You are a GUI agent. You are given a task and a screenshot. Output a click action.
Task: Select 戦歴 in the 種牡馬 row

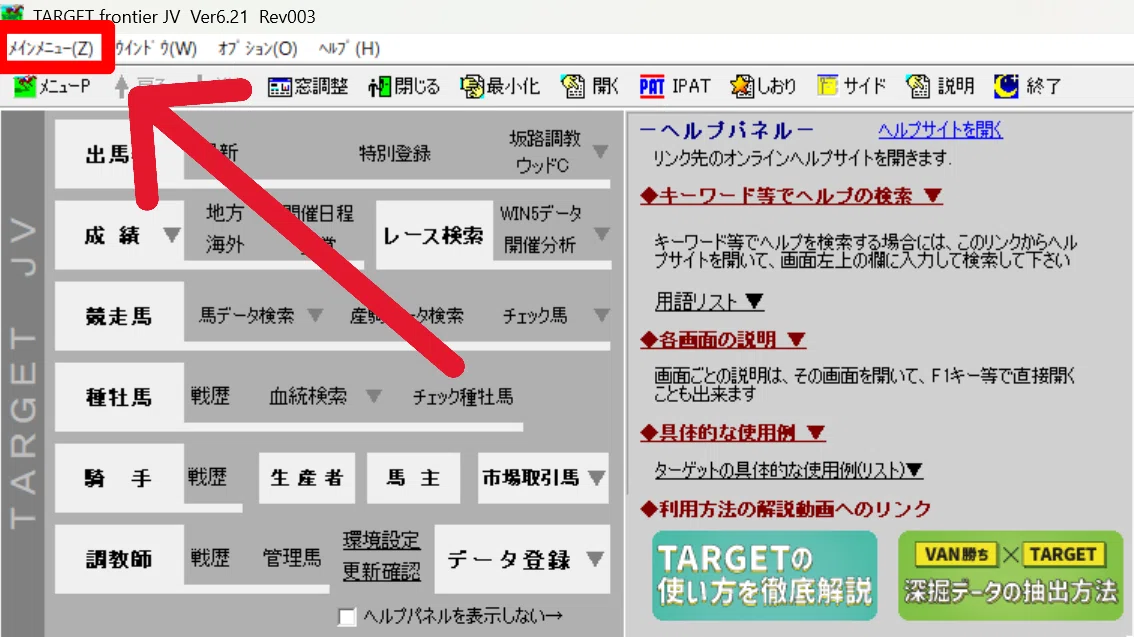click(x=210, y=396)
